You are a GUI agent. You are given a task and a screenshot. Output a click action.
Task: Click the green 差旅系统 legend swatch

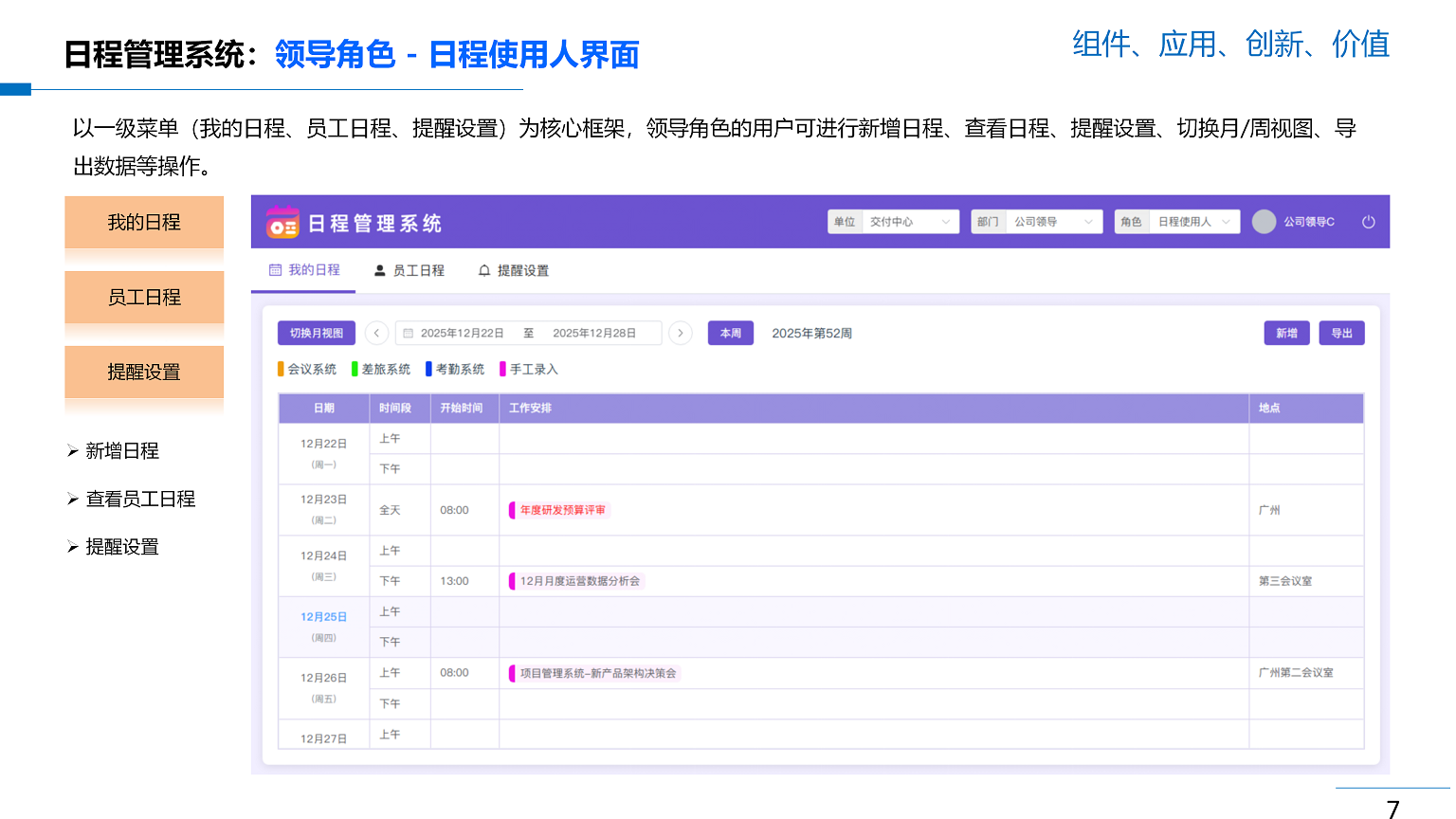pos(355,370)
